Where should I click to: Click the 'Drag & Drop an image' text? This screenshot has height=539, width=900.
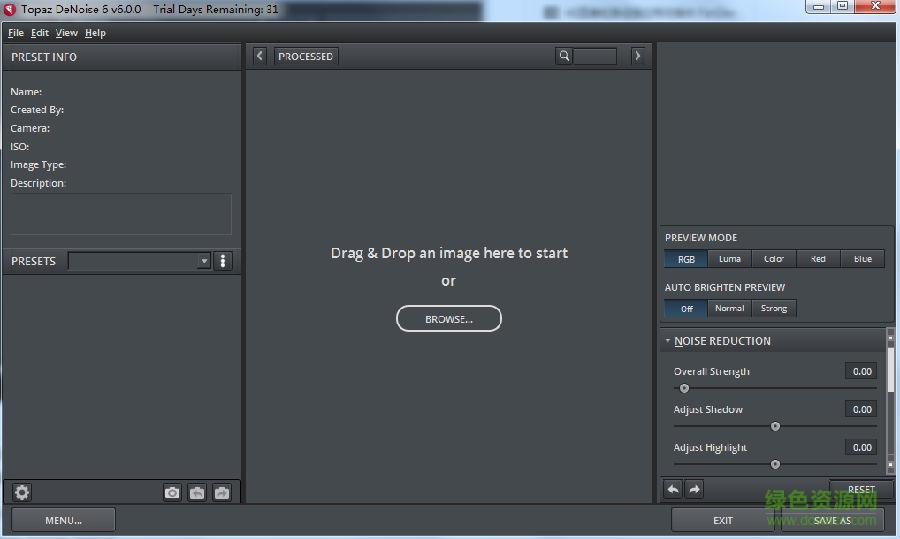[x=449, y=253]
